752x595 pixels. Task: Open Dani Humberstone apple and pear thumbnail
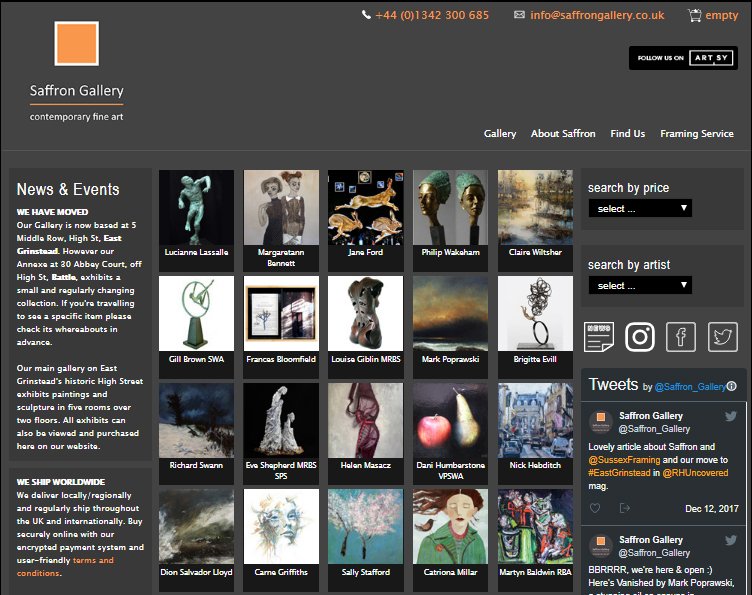(450, 420)
